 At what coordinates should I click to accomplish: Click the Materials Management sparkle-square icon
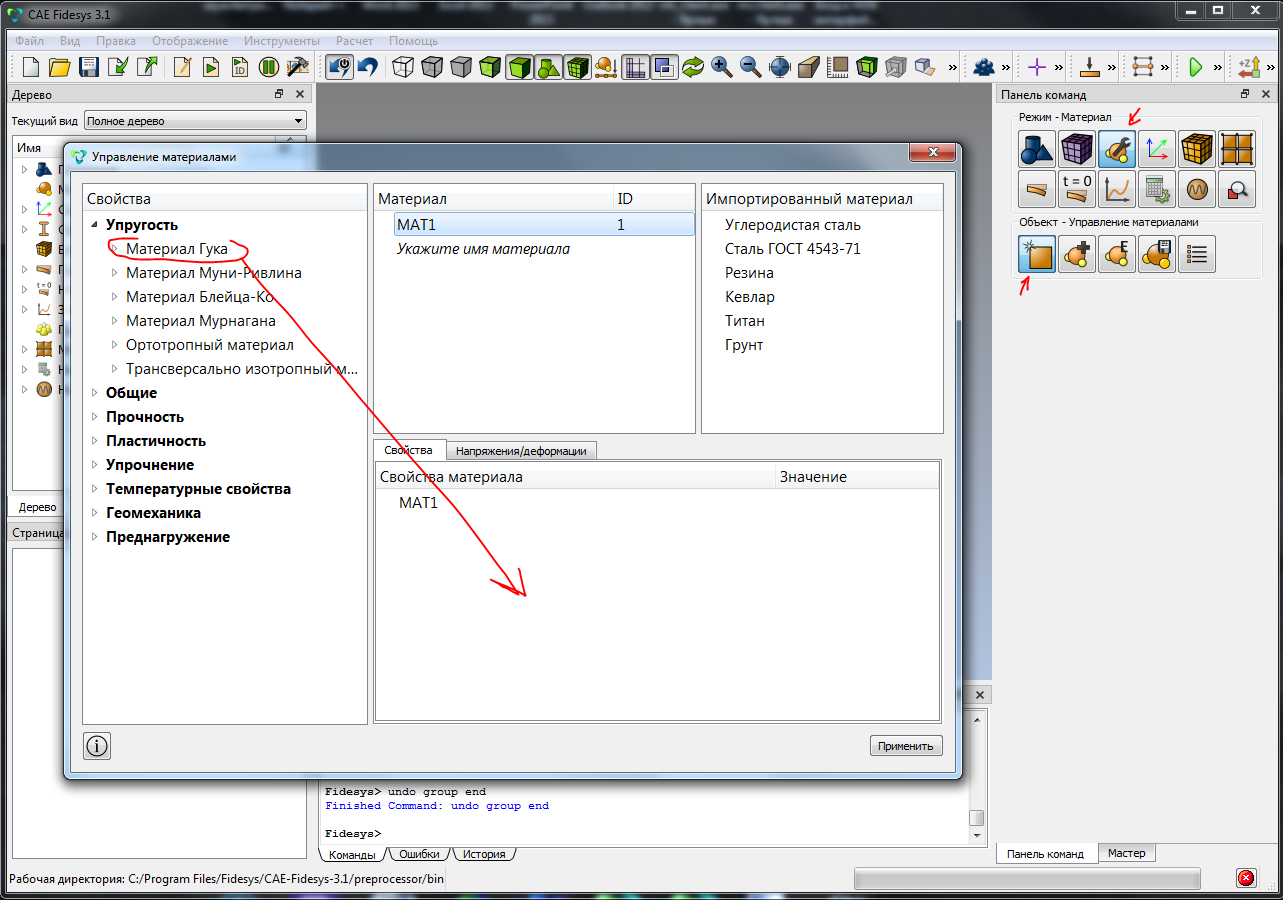1037,254
